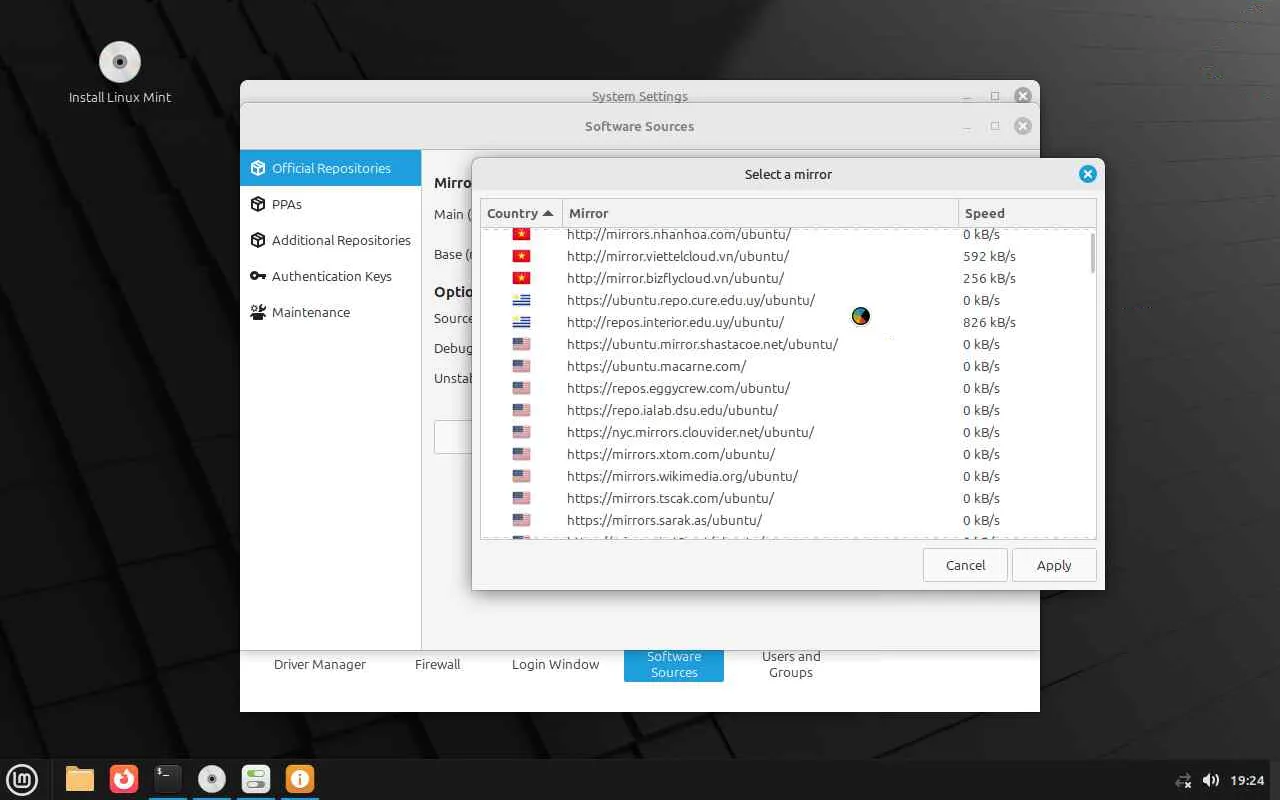Click the Vietnam flag beside mirrors.nhanhoa.com
The width and height of the screenshot is (1280, 800).
tap(521, 234)
